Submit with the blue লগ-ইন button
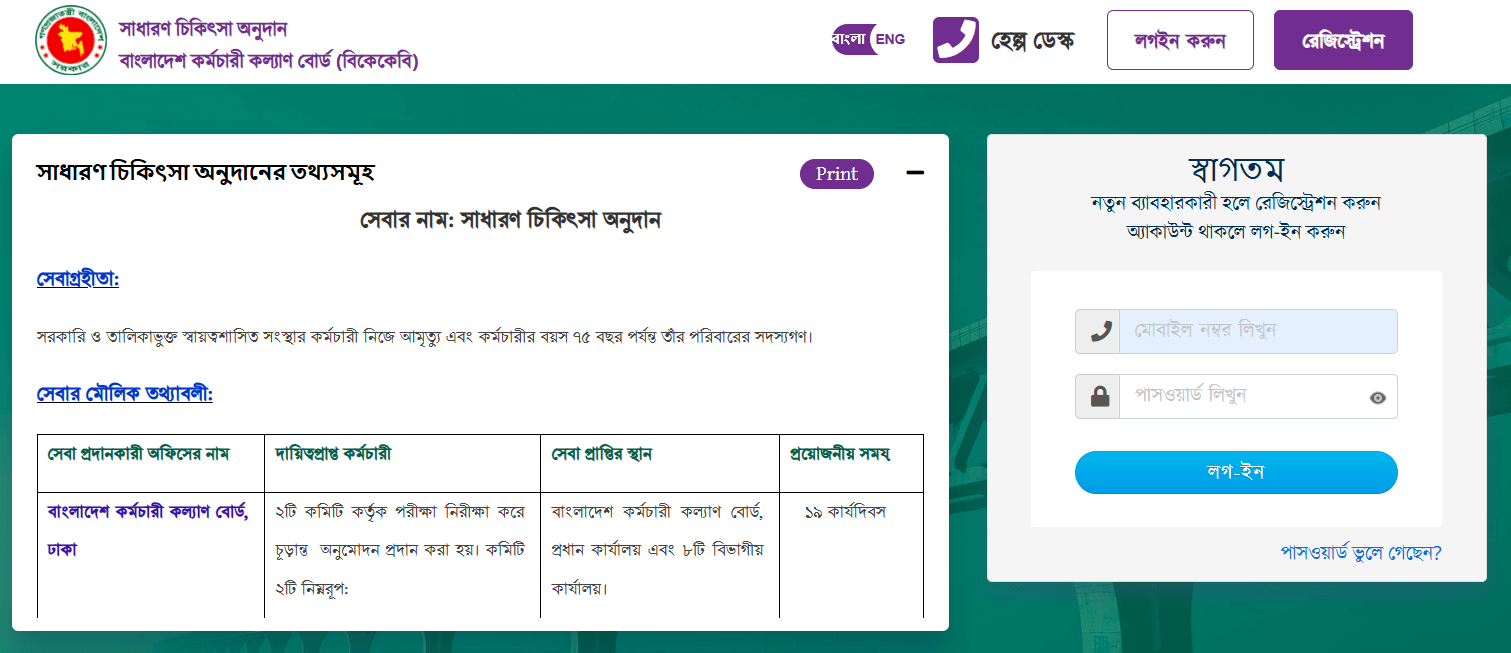1511x653 pixels. 1235,472
